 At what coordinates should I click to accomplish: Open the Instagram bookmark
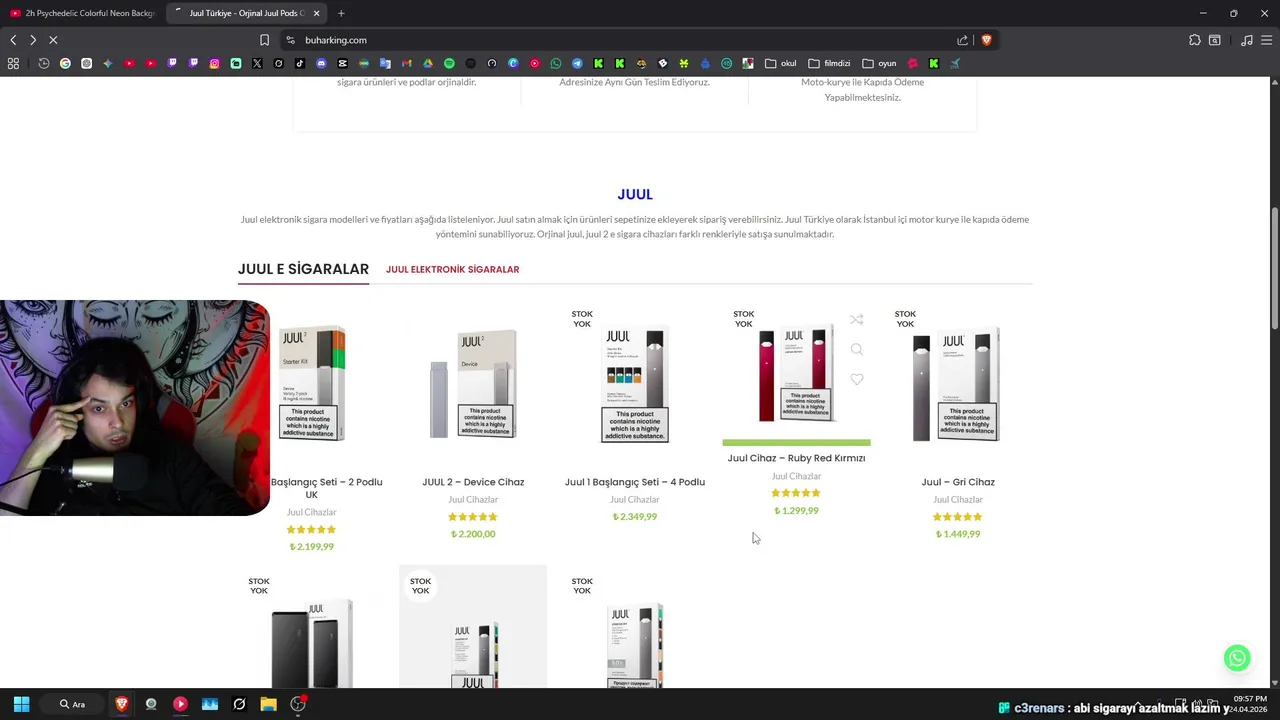point(214,63)
